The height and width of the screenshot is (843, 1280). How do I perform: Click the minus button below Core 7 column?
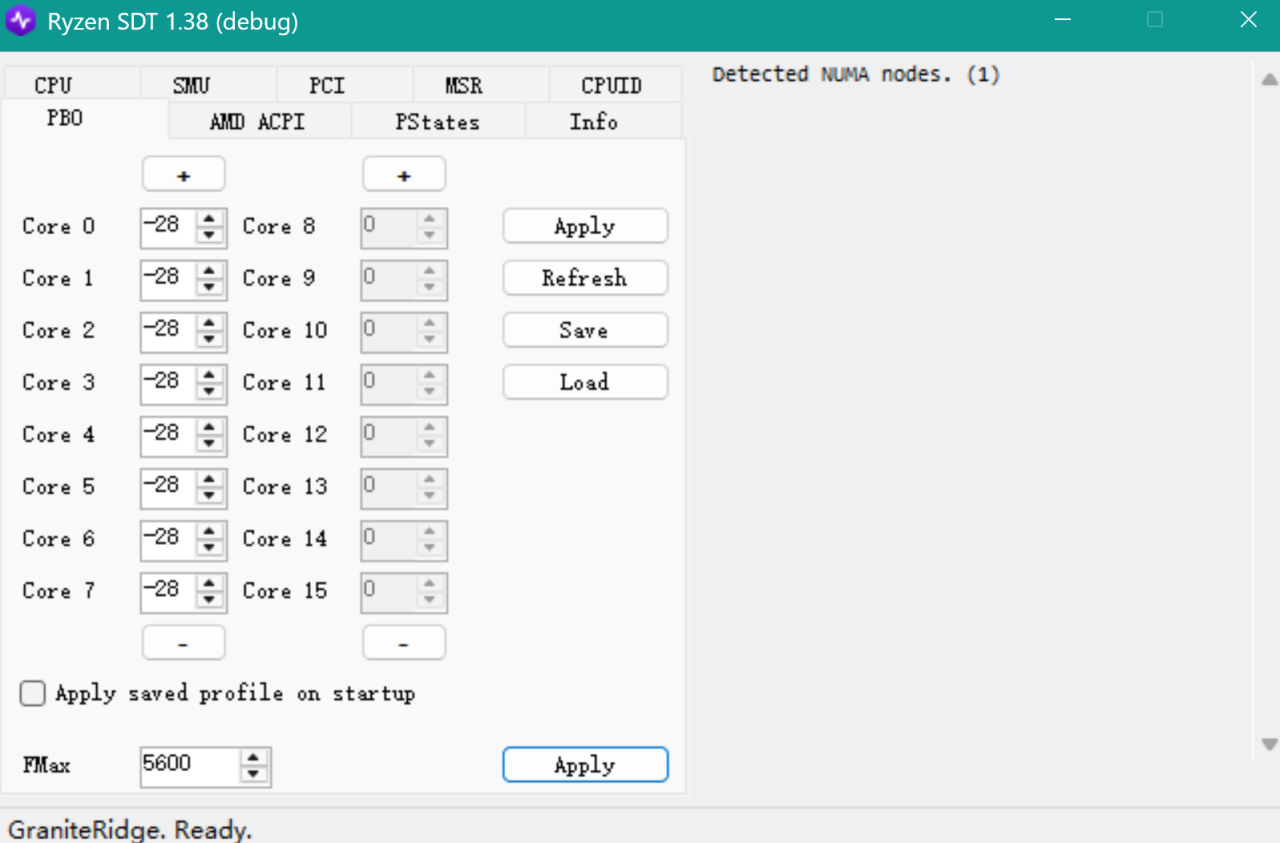pyautogui.click(x=184, y=643)
